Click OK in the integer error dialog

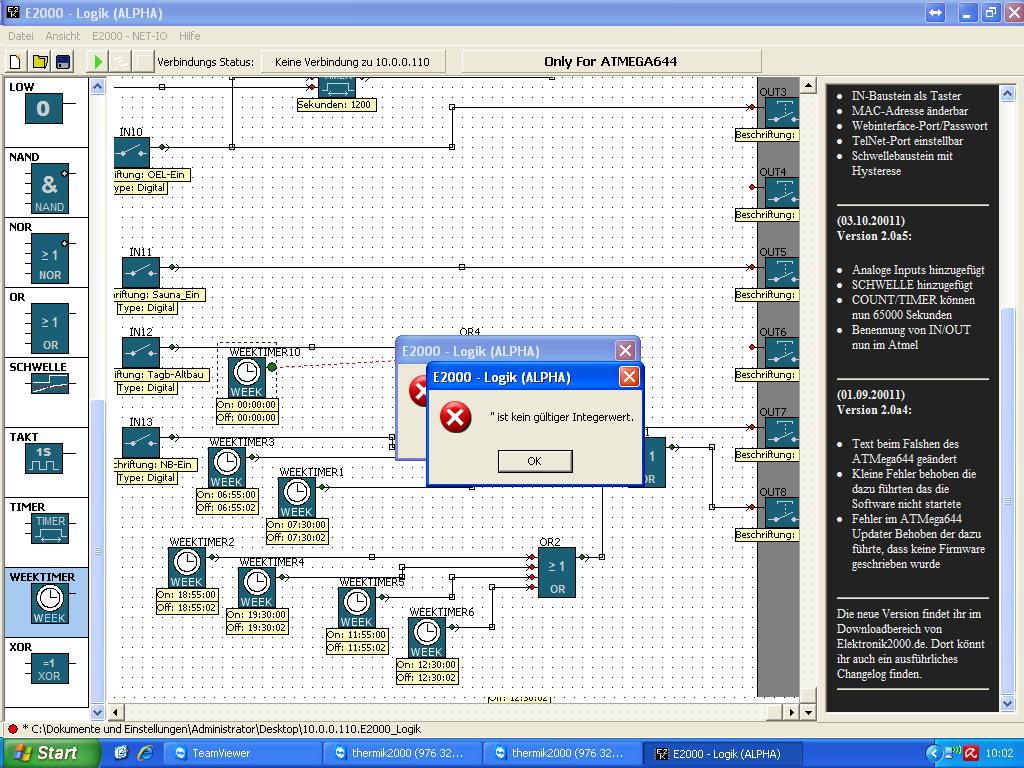click(534, 461)
